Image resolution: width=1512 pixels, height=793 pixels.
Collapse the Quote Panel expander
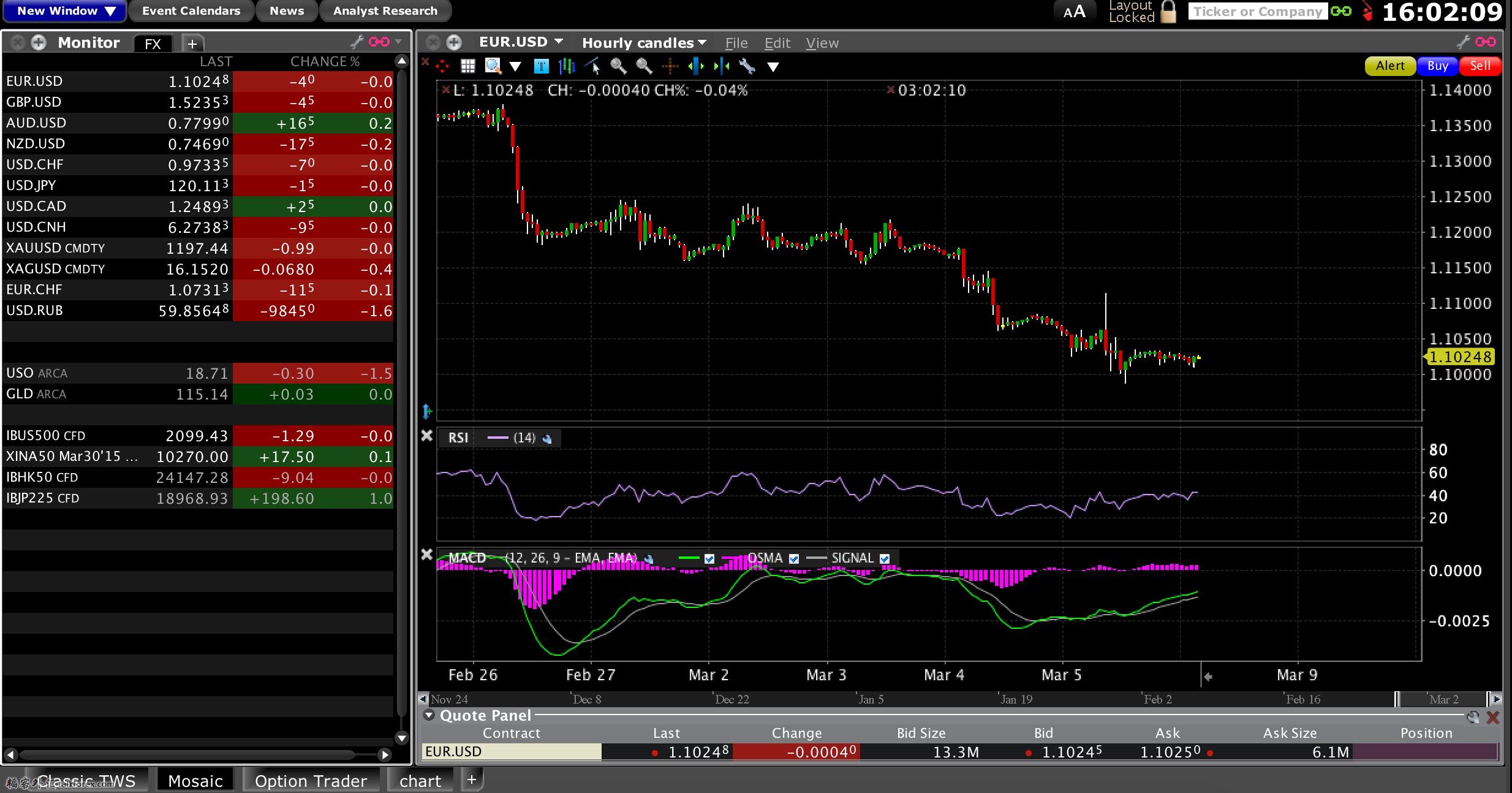pyautogui.click(x=429, y=715)
